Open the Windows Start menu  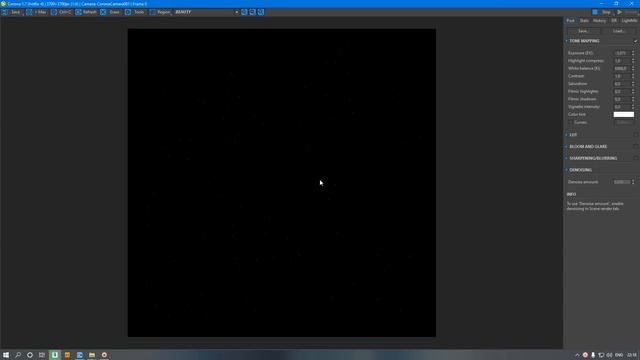click(x=6, y=355)
